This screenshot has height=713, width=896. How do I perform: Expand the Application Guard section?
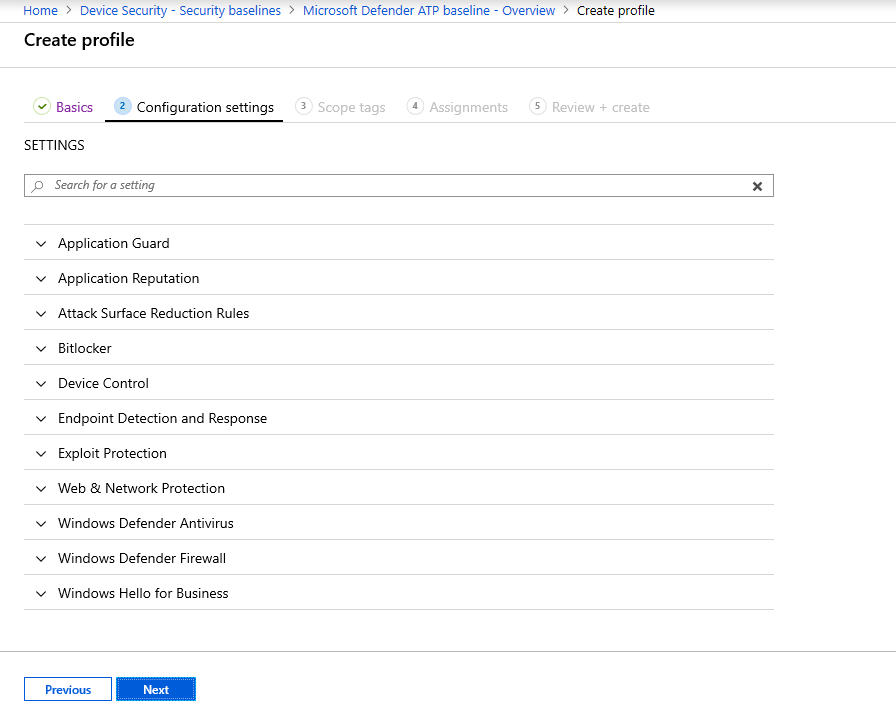coord(113,243)
